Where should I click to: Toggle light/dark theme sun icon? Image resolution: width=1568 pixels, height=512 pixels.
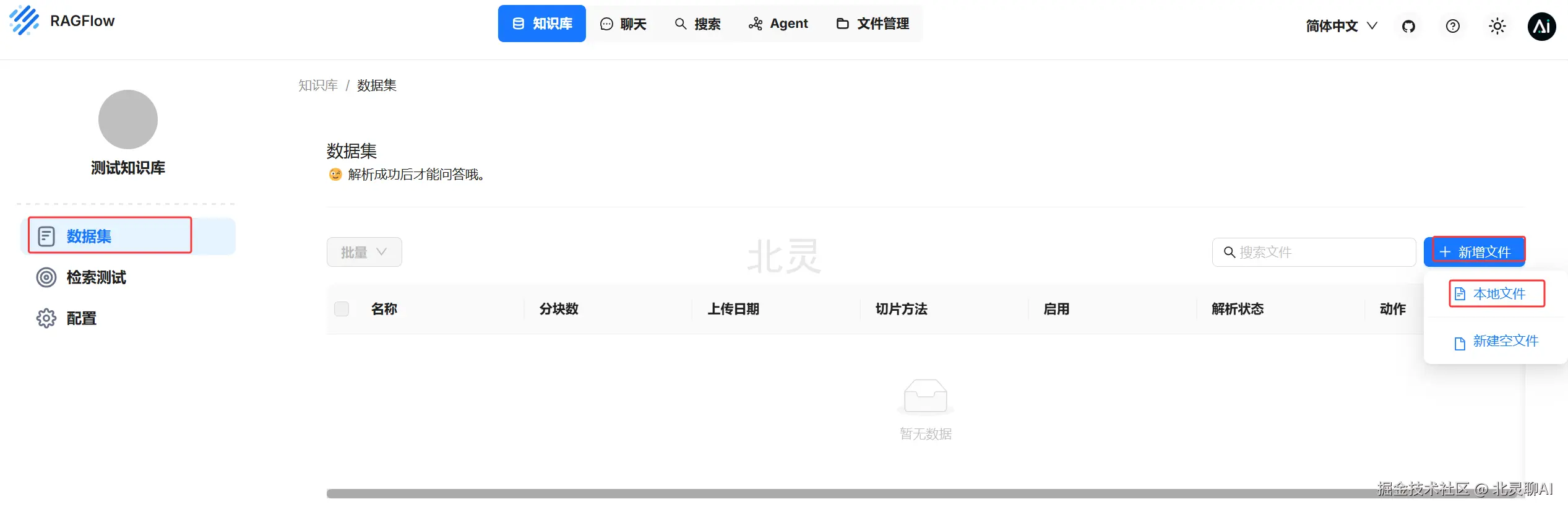coord(1497,26)
